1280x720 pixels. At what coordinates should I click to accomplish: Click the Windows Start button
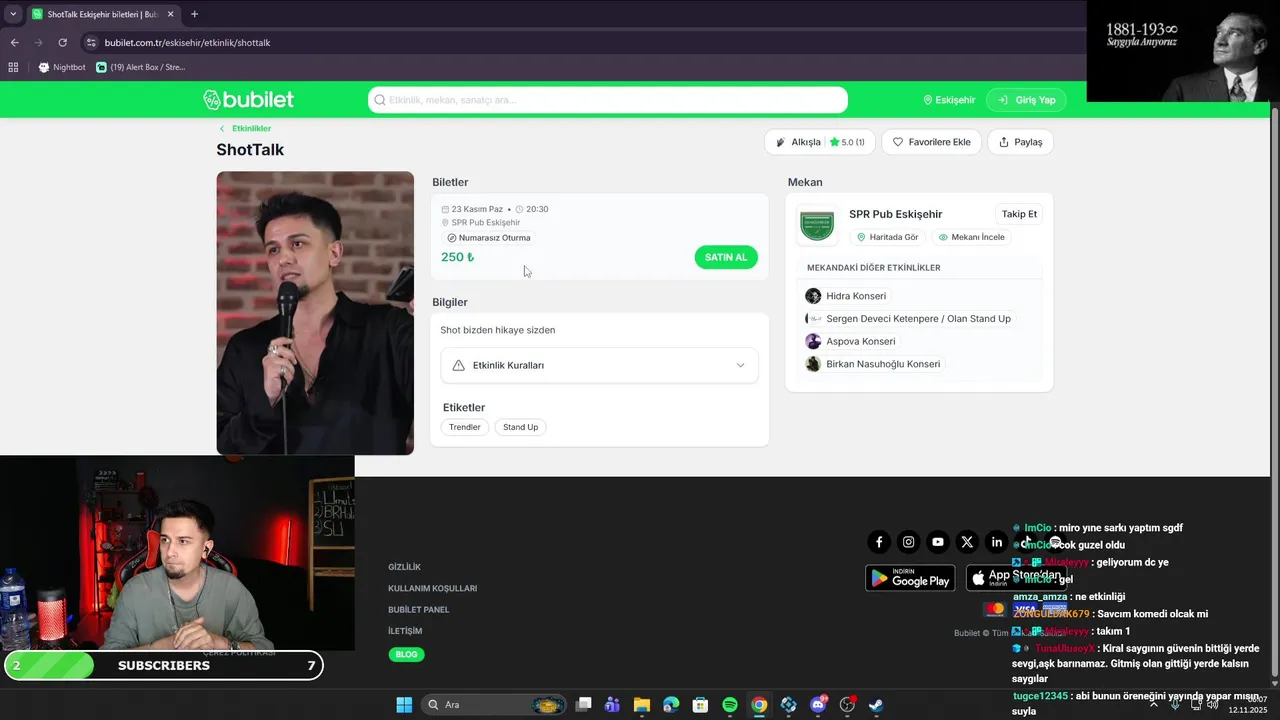click(404, 705)
